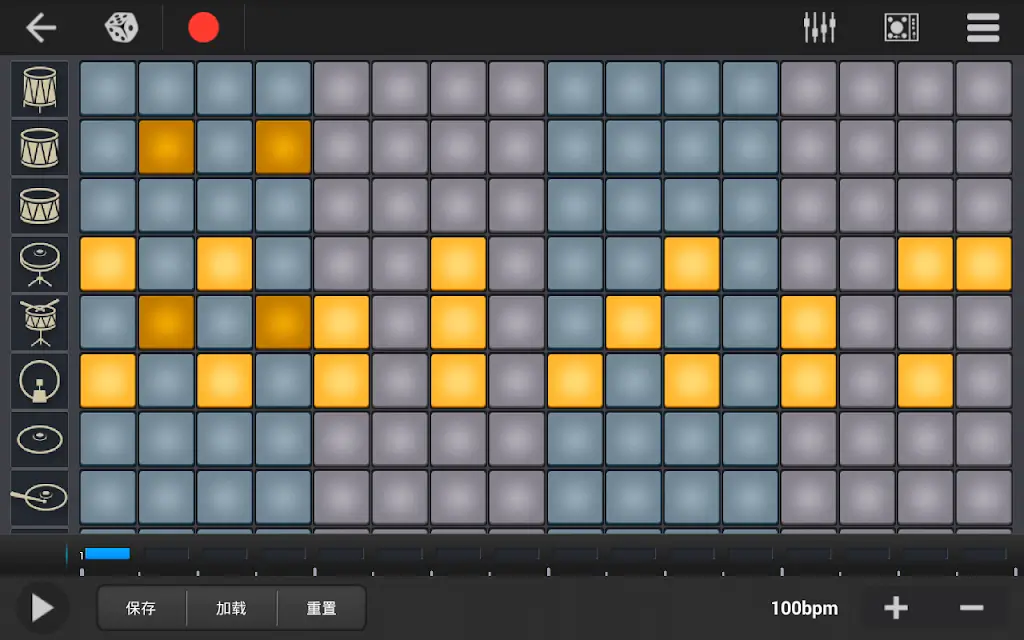
Task: Open the mixer sliders panel
Action: (x=819, y=27)
